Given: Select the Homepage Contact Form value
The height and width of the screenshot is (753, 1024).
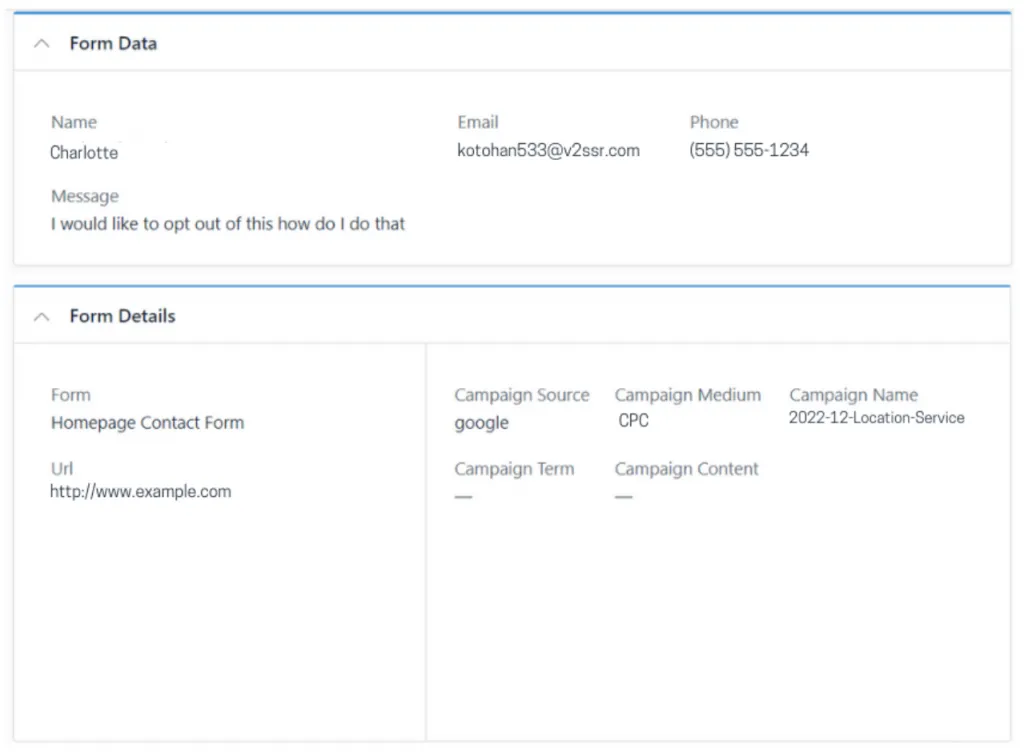Looking at the screenshot, I should [x=148, y=423].
